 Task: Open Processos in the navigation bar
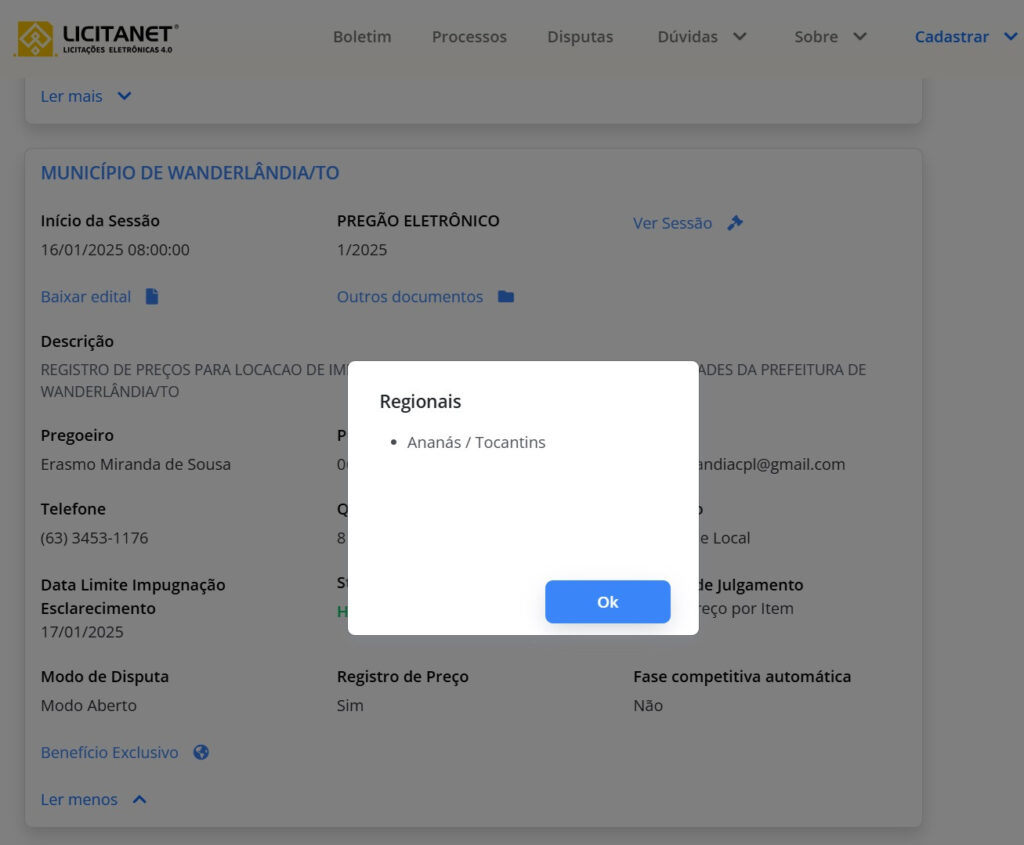[x=469, y=37]
